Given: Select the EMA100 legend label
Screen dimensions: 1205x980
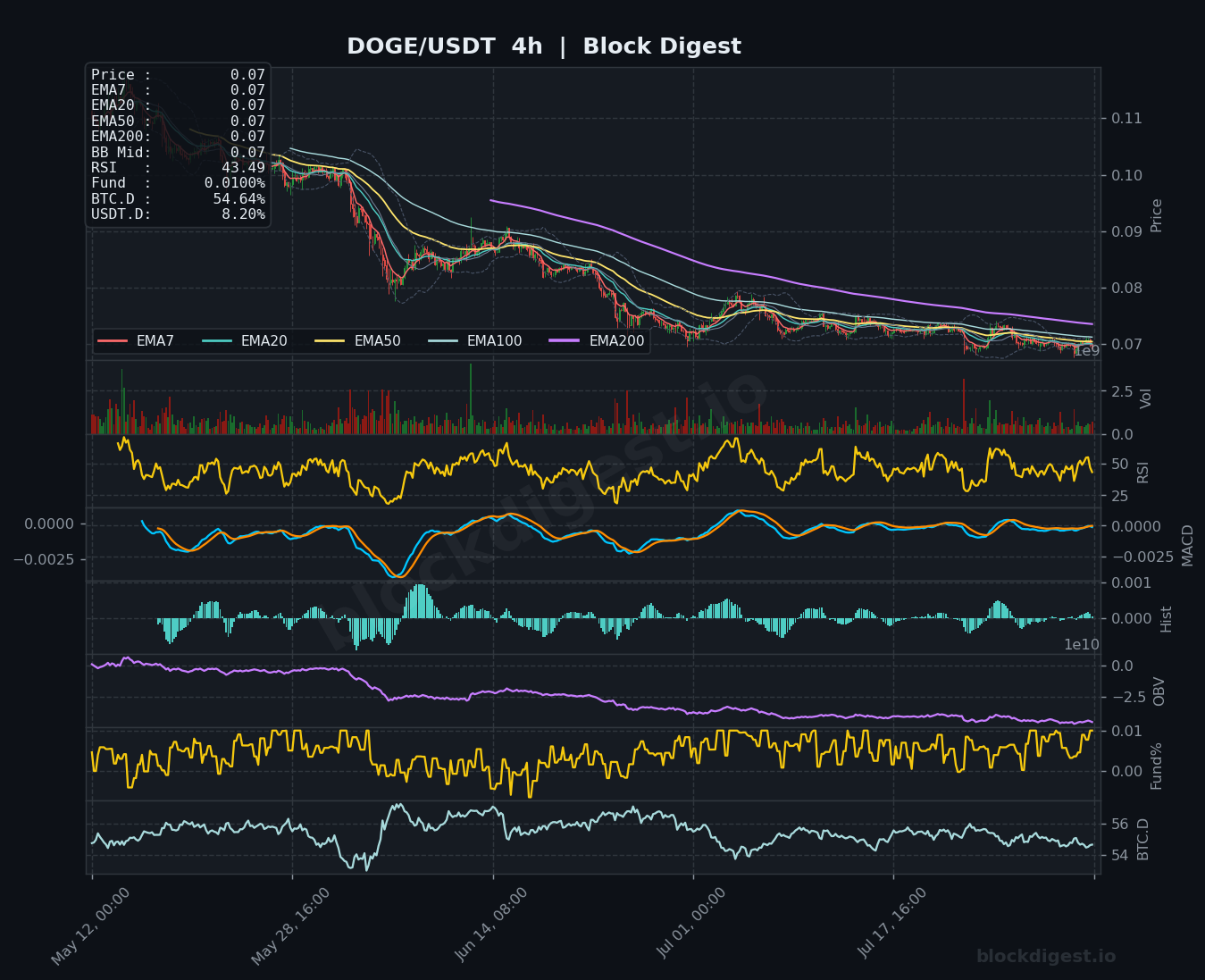Looking at the screenshot, I should [x=494, y=341].
